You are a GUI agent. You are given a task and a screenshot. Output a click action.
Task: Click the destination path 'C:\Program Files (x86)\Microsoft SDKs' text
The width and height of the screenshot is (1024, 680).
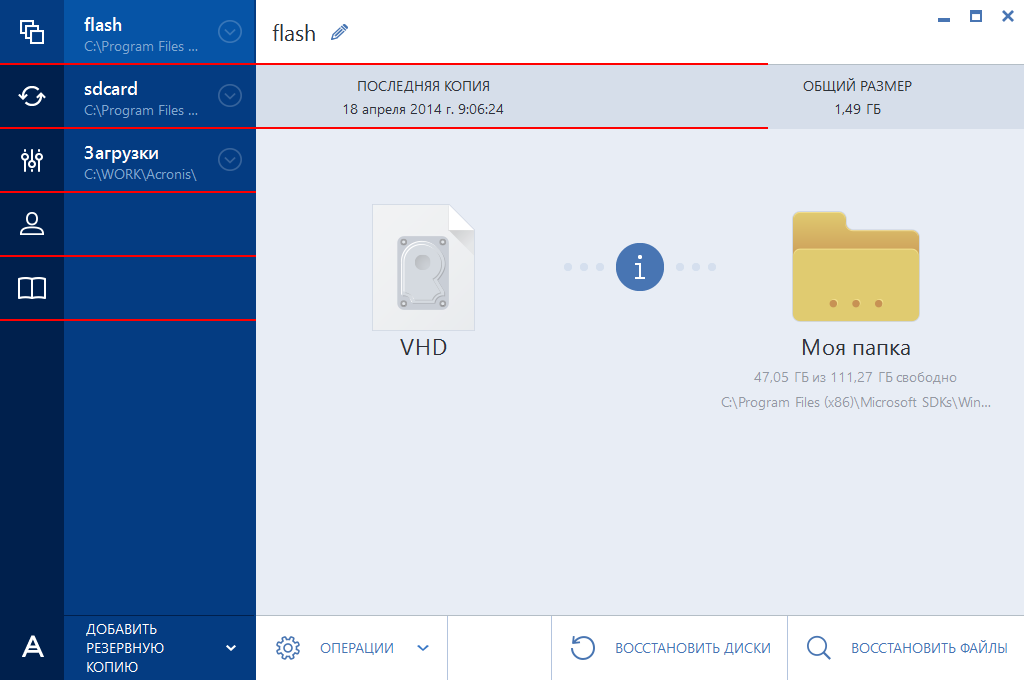pyautogui.click(x=856, y=402)
